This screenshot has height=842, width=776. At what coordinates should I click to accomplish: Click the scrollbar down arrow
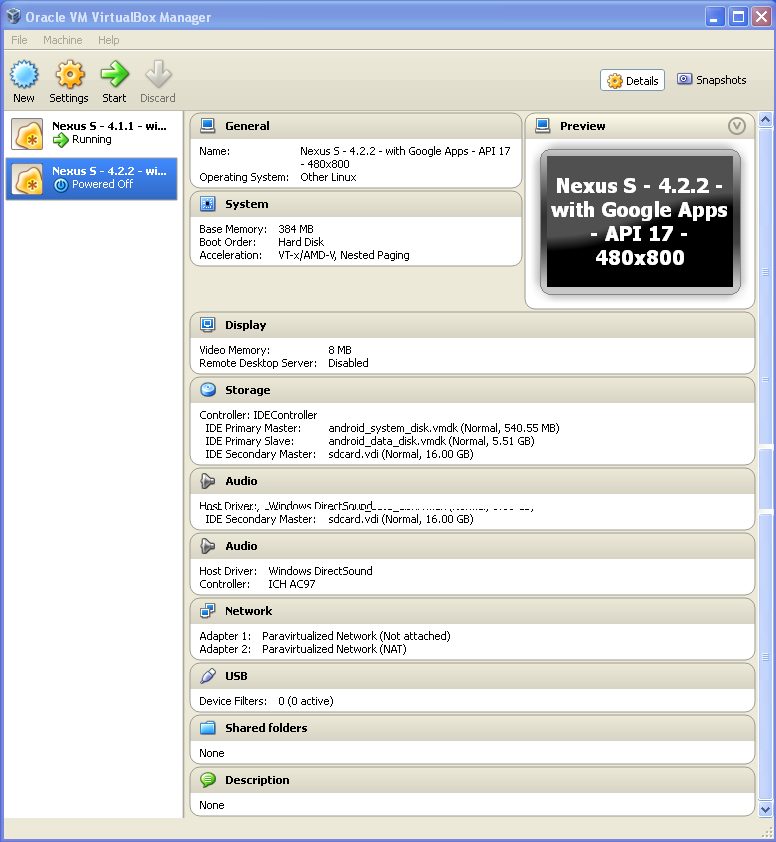click(766, 809)
